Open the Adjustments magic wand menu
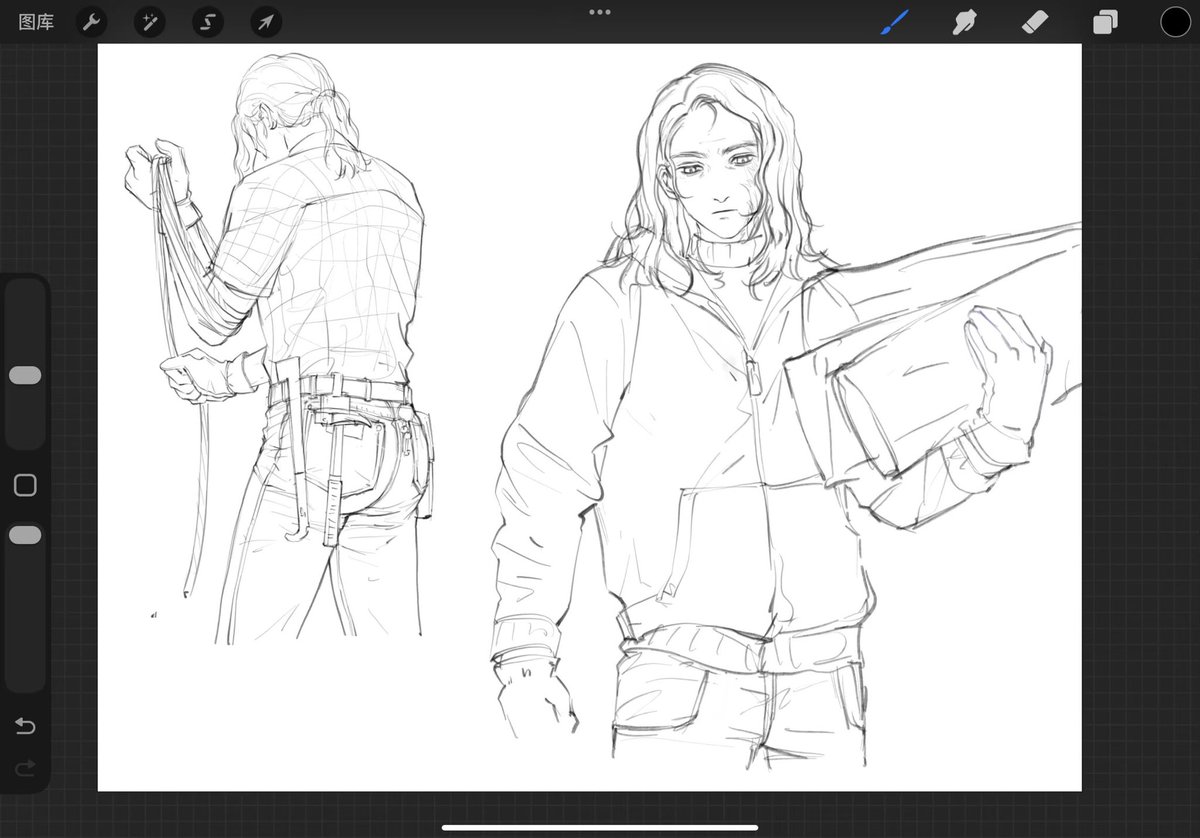 (150, 22)
